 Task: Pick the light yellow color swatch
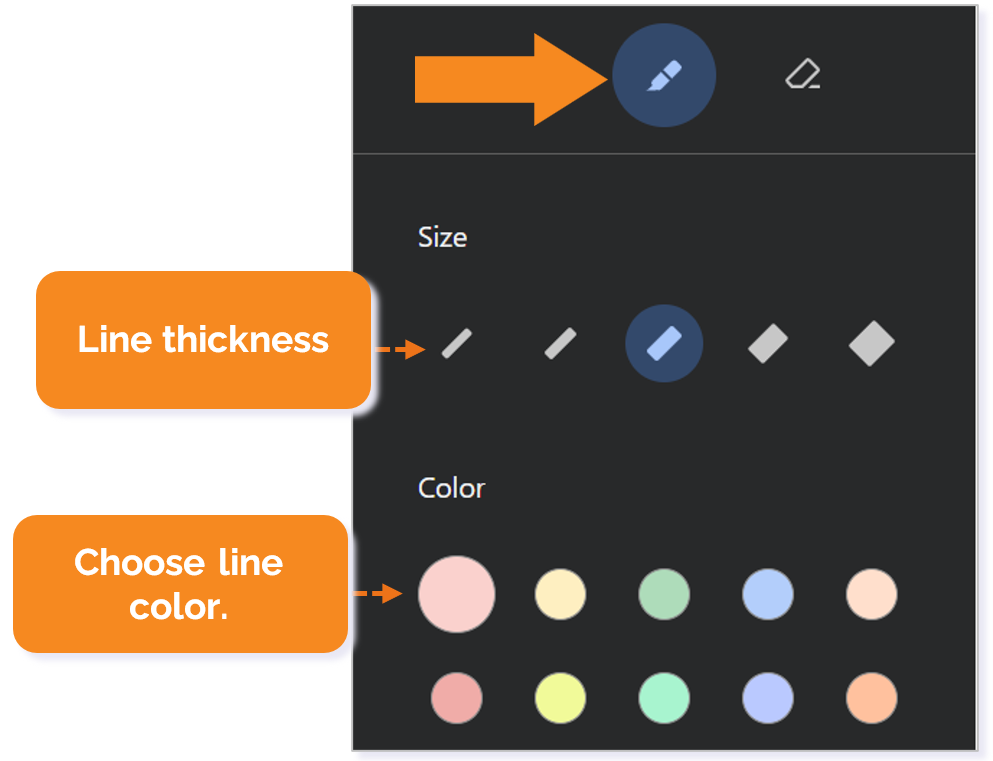(x=560, y=594)
